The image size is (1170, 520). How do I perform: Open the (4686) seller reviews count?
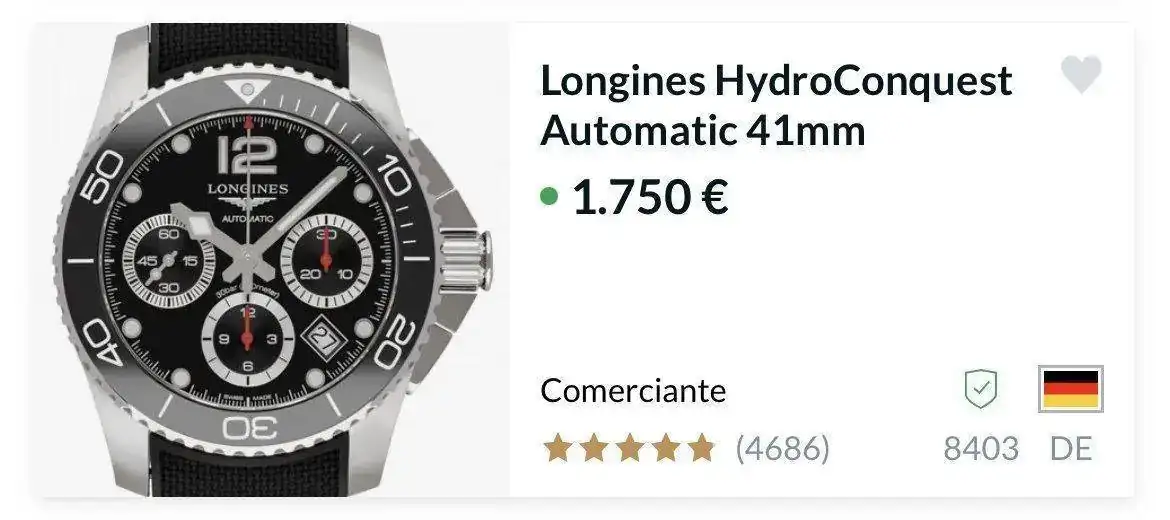(782, 449)
